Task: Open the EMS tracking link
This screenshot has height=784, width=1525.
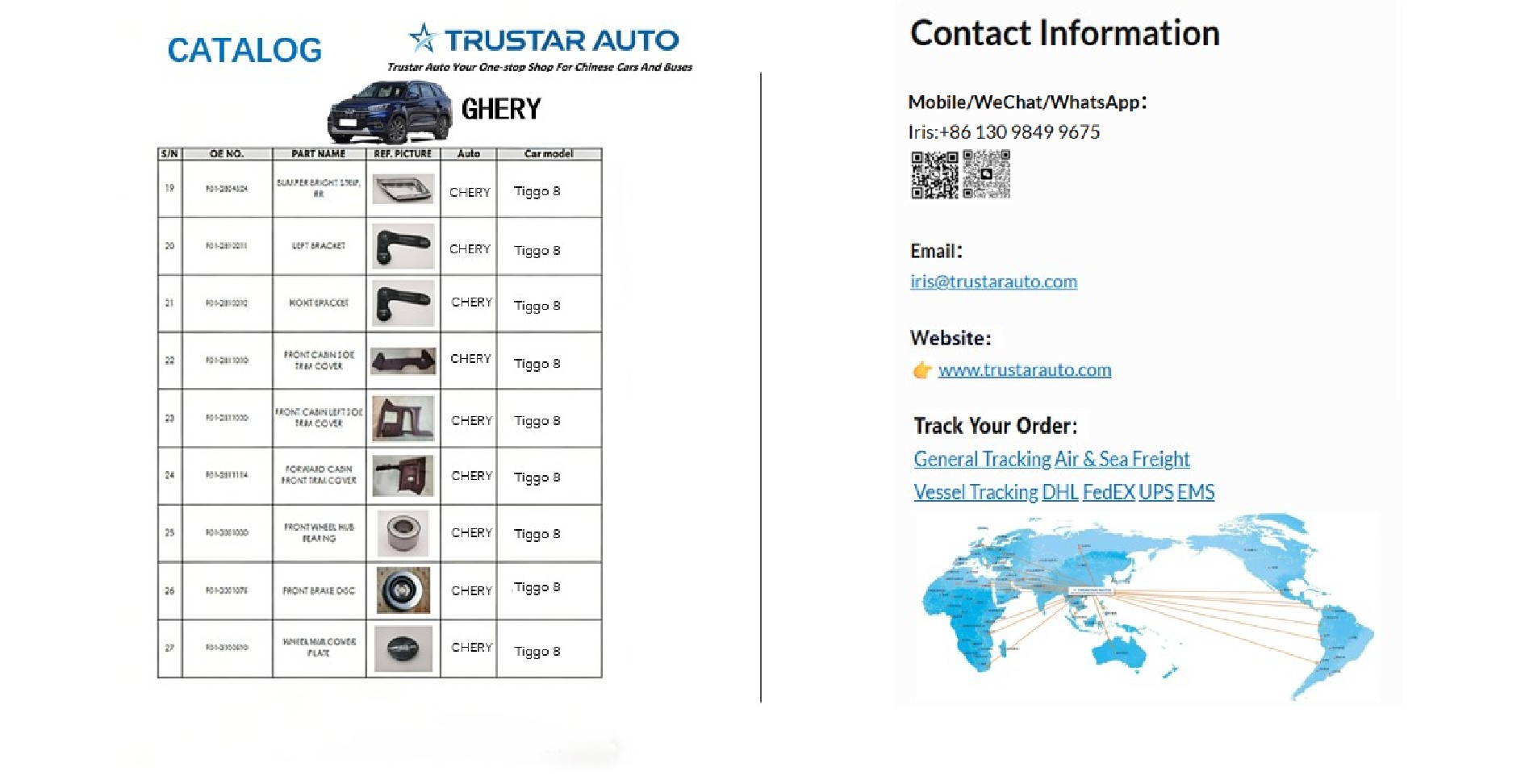Action: click(x=1196, y=492)
